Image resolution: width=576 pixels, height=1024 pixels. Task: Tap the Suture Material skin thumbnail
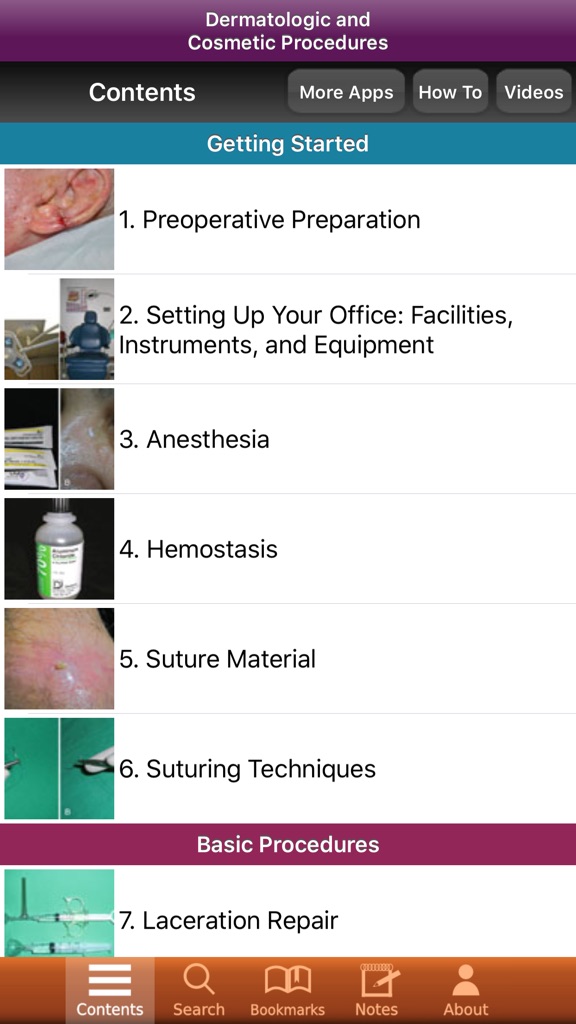click(59, 658)
